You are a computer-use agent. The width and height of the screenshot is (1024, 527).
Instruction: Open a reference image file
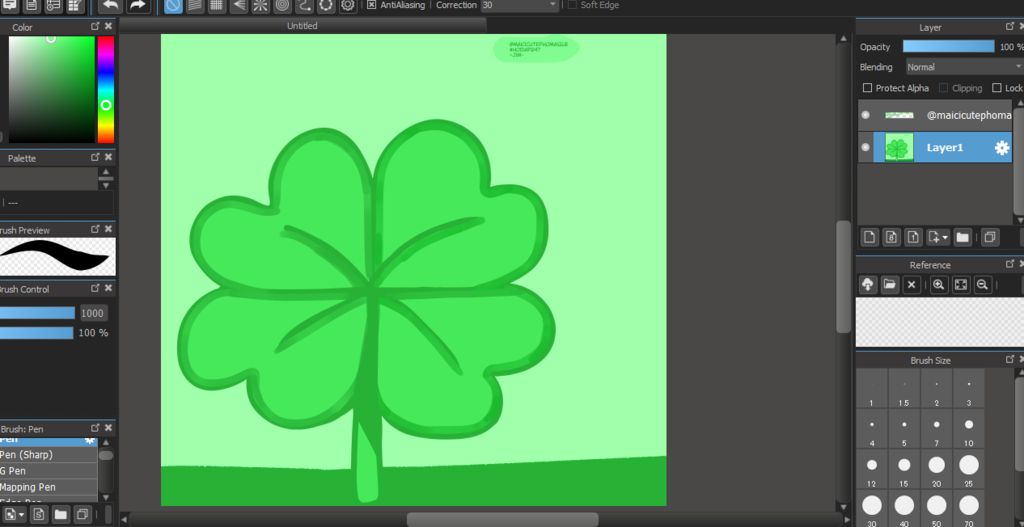click(889, 285)
